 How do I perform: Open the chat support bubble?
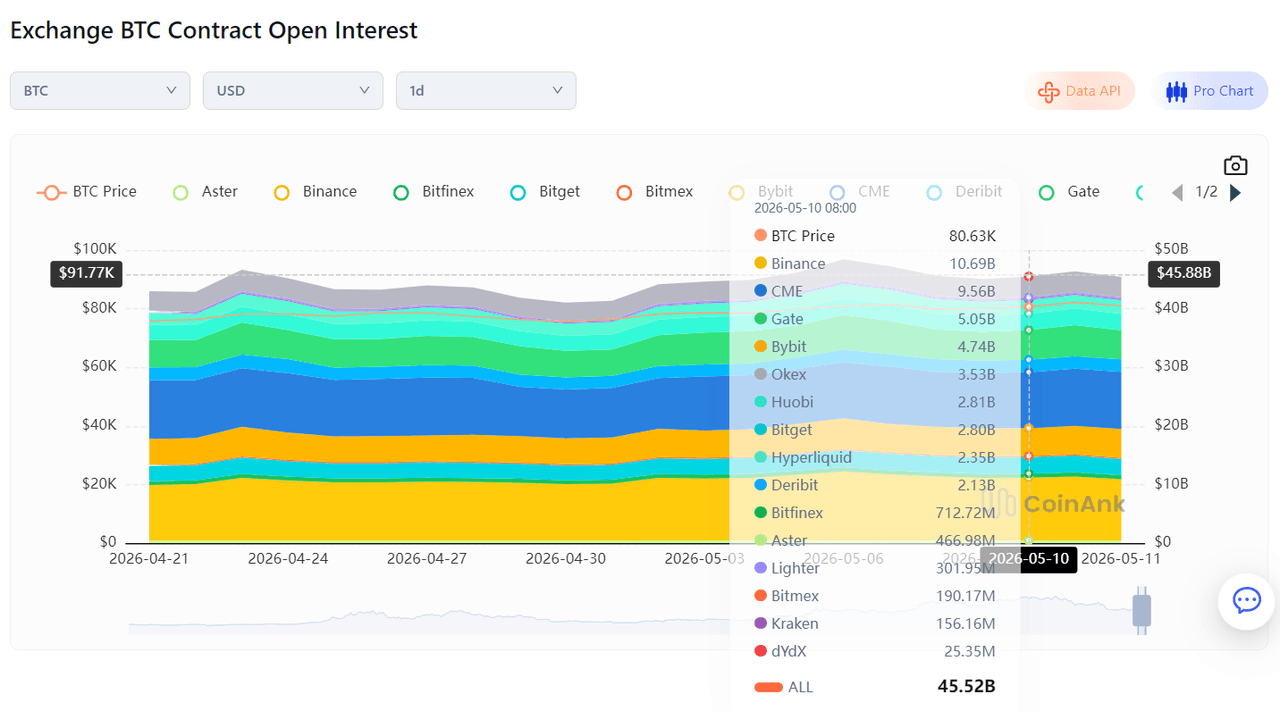(x=1246, y=600)
